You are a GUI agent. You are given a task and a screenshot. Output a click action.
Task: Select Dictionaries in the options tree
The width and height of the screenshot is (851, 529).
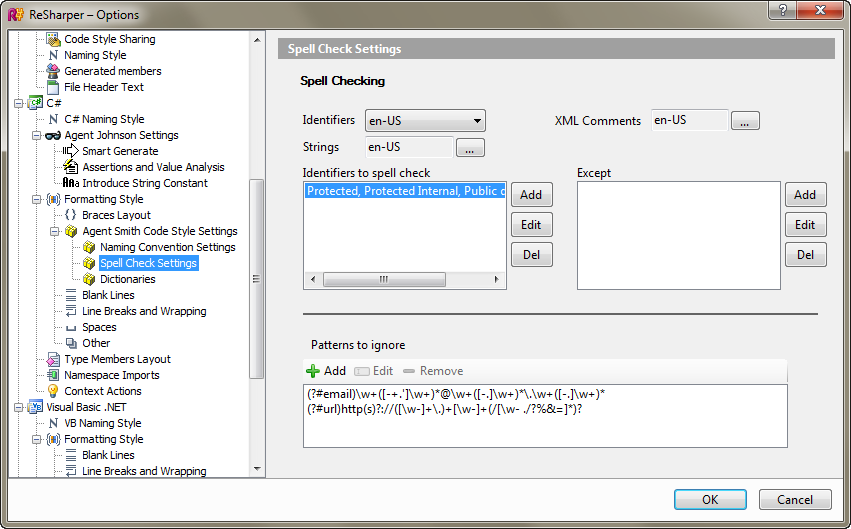[128, 279]
